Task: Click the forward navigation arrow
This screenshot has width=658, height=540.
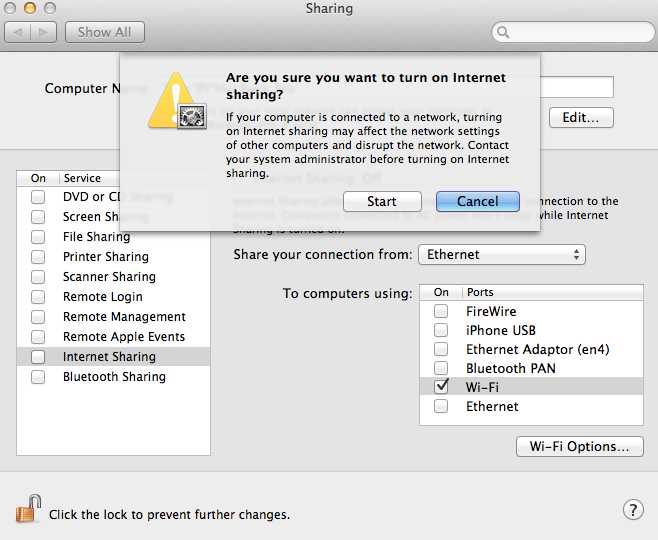Action: pos(43,32)
